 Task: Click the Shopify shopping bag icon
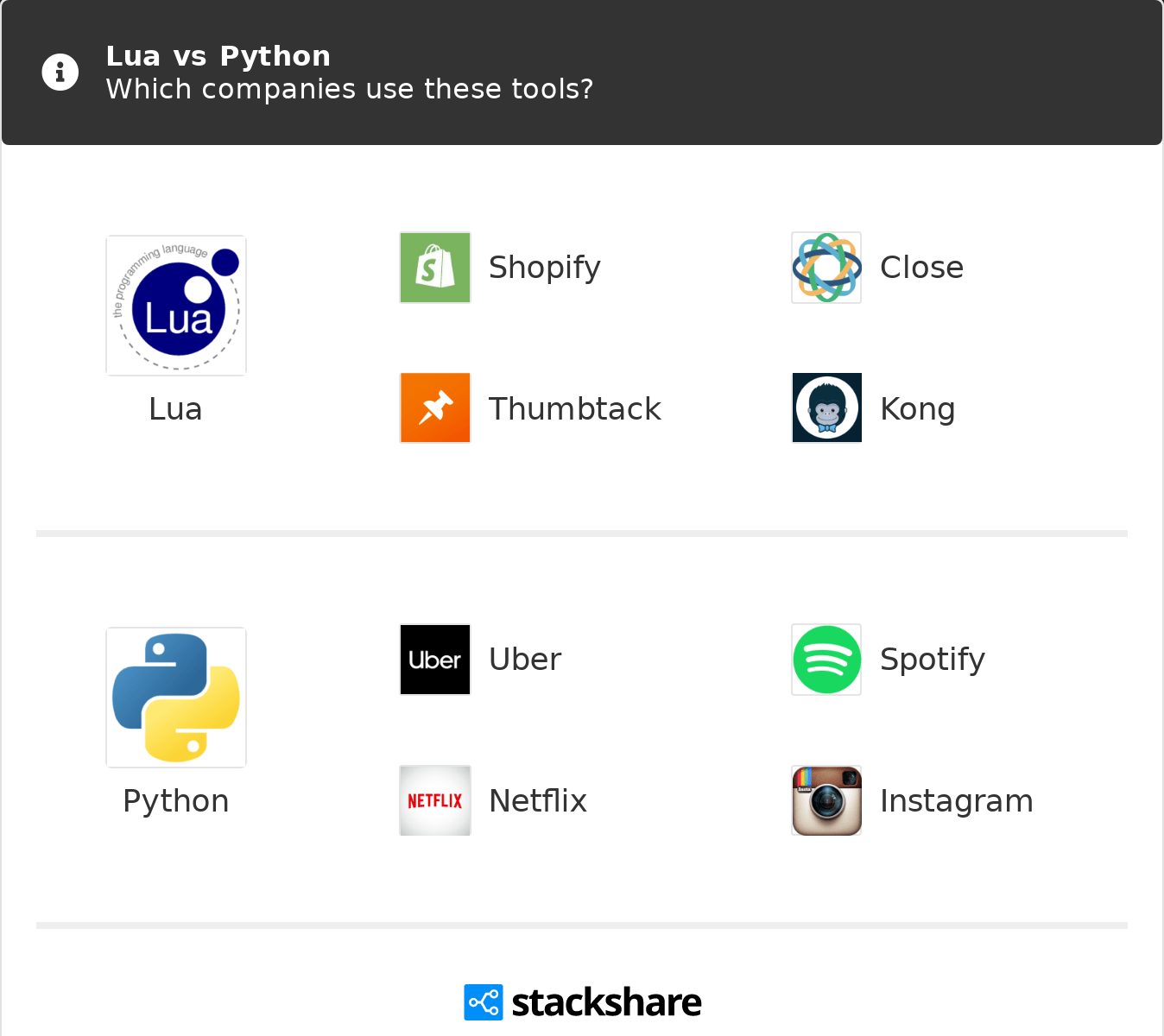click(435, 268)
